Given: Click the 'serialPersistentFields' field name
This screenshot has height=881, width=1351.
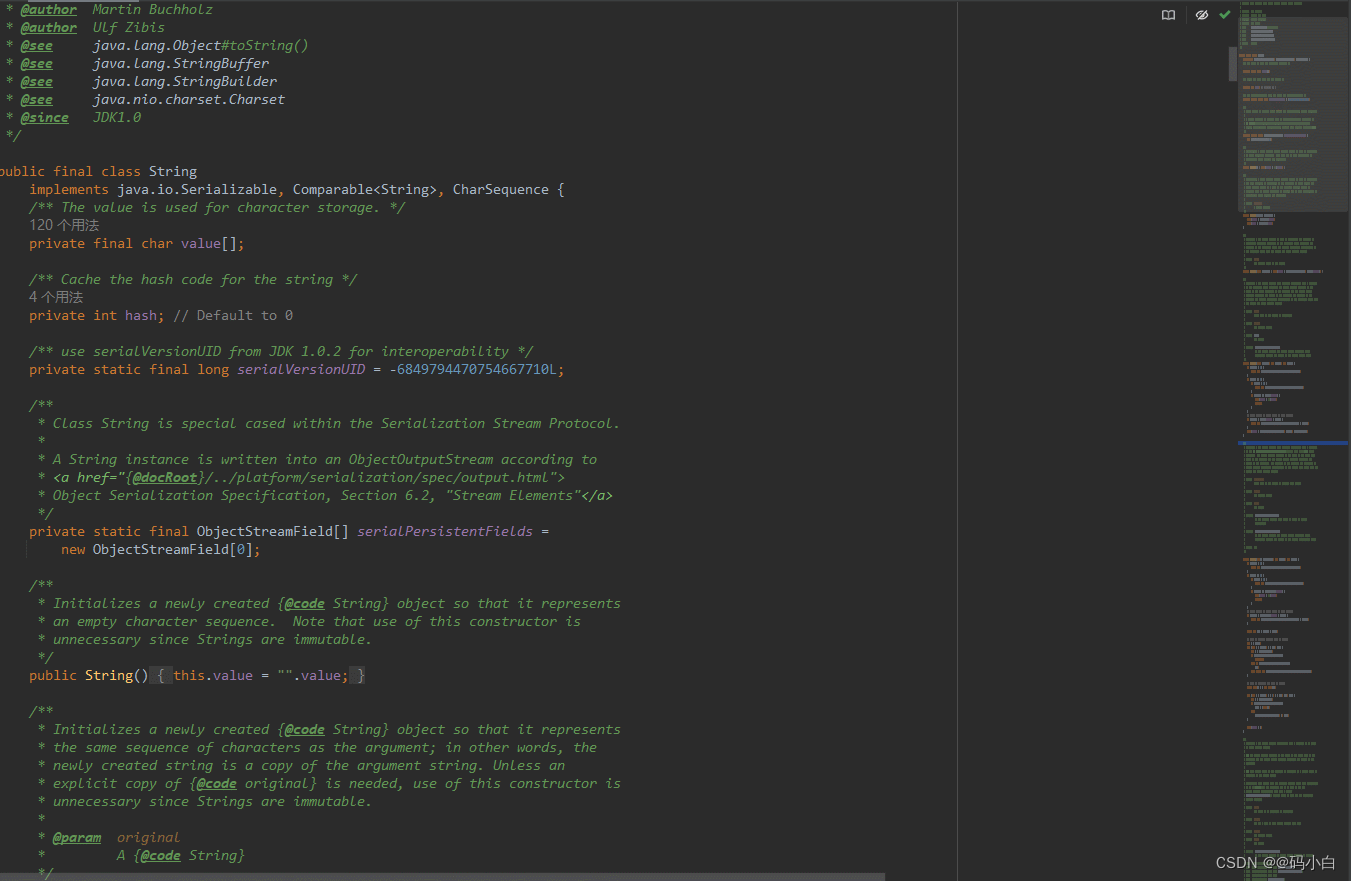Looking at the screenshot, I should 445,531.
